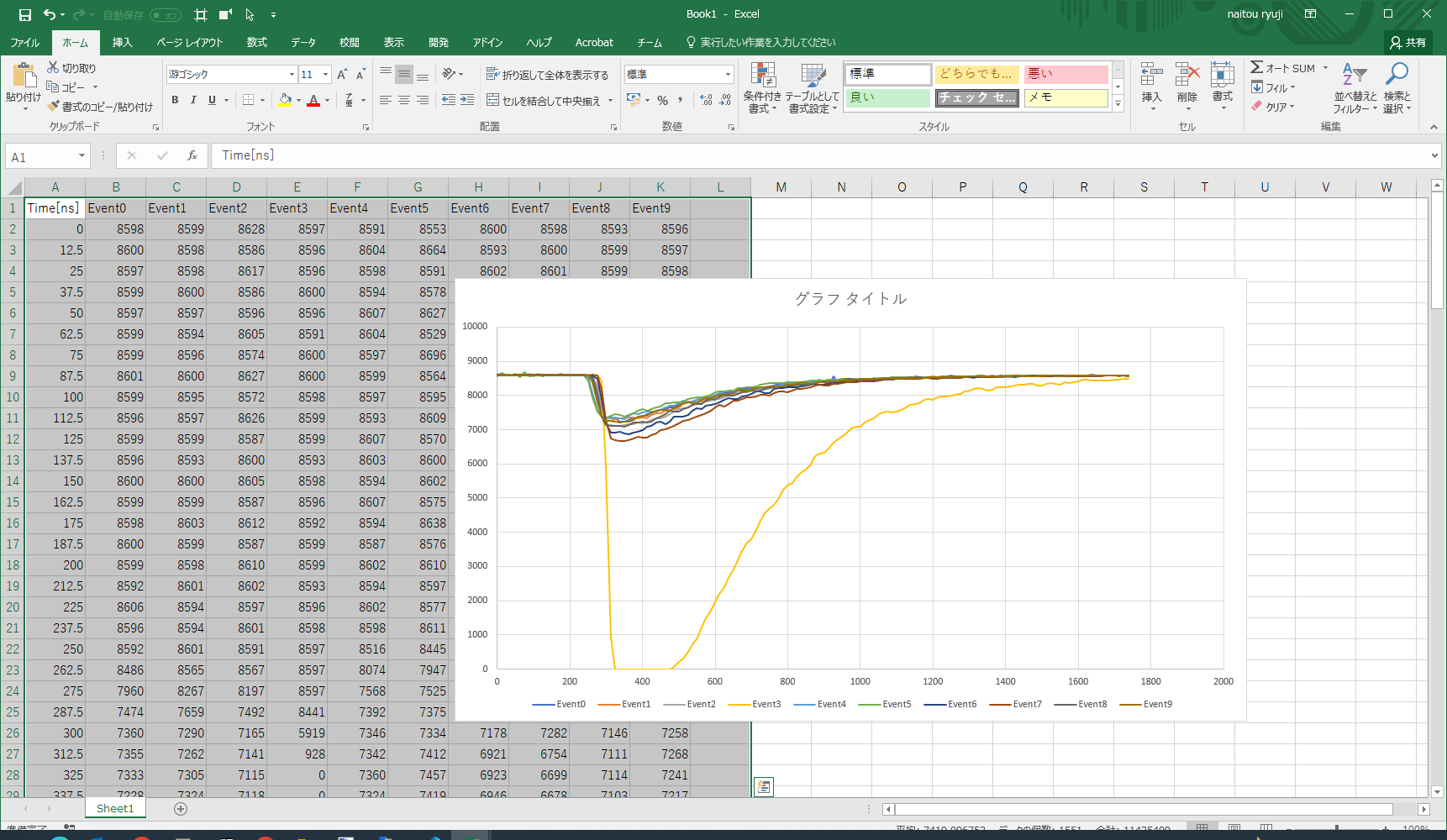Click the Save icon in title bar

pyautogui.click(x=24, y=14)
